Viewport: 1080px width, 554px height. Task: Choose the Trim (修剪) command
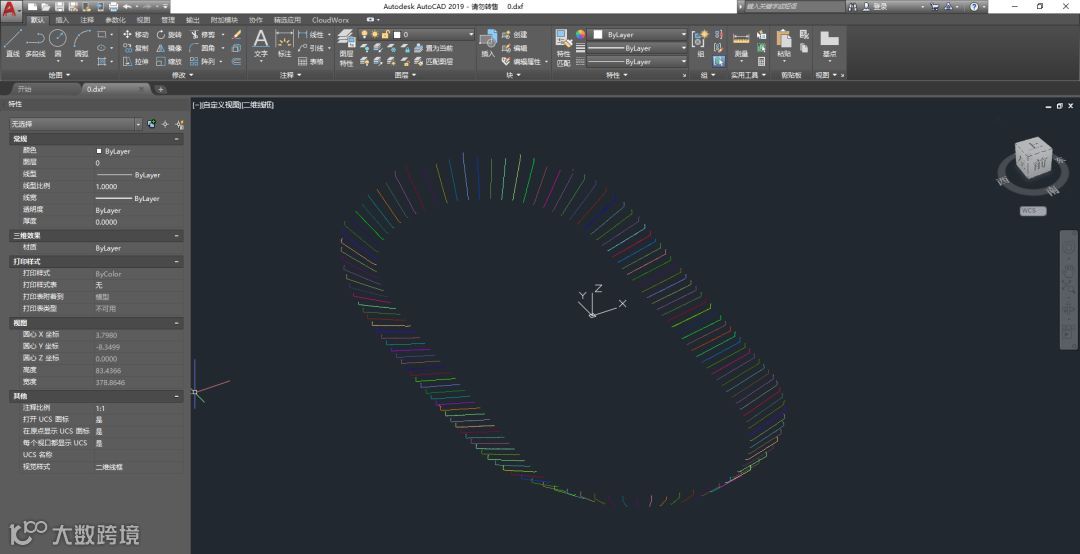click(203, 34)
